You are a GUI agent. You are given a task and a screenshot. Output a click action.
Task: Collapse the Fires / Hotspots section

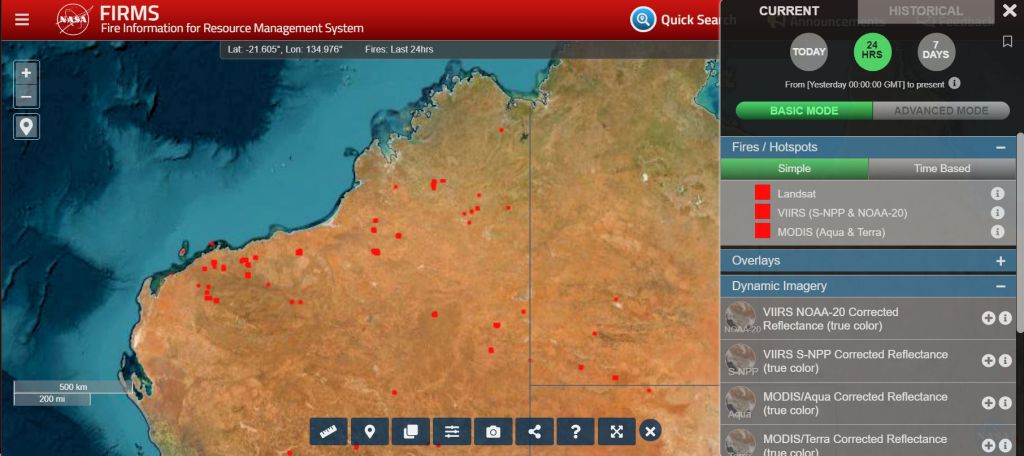click(x=1000, y=147)
